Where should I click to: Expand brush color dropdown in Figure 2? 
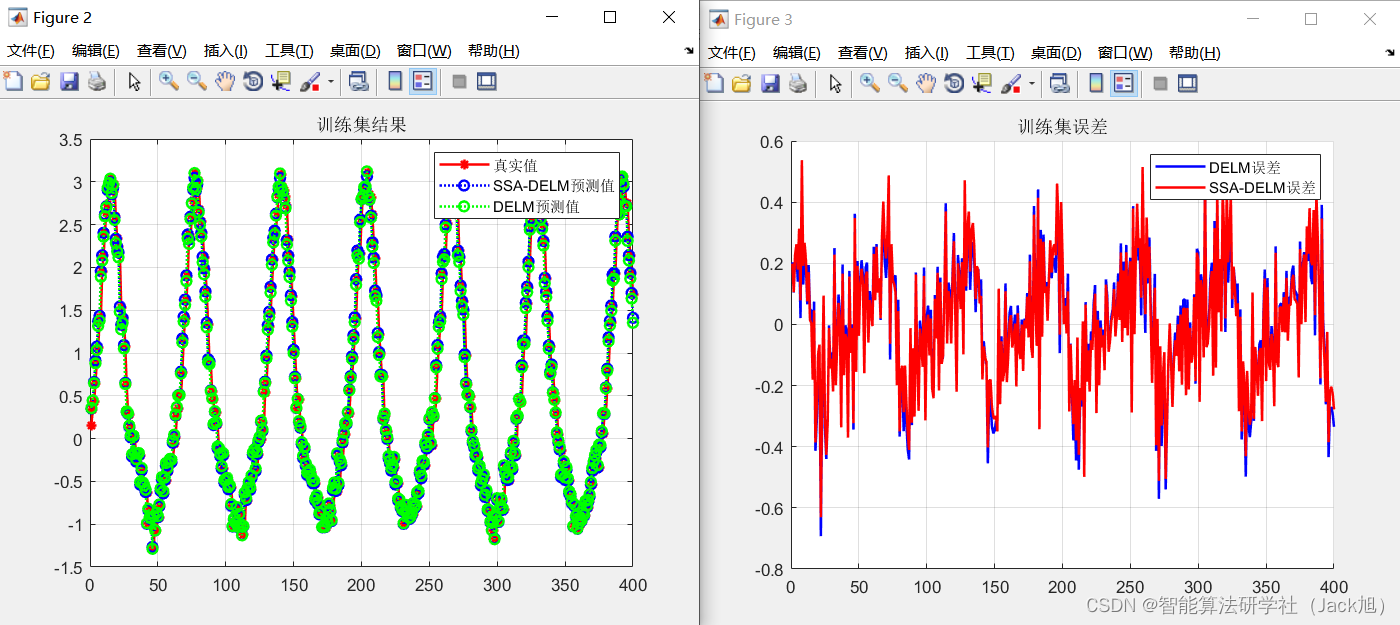click(331, 82)
